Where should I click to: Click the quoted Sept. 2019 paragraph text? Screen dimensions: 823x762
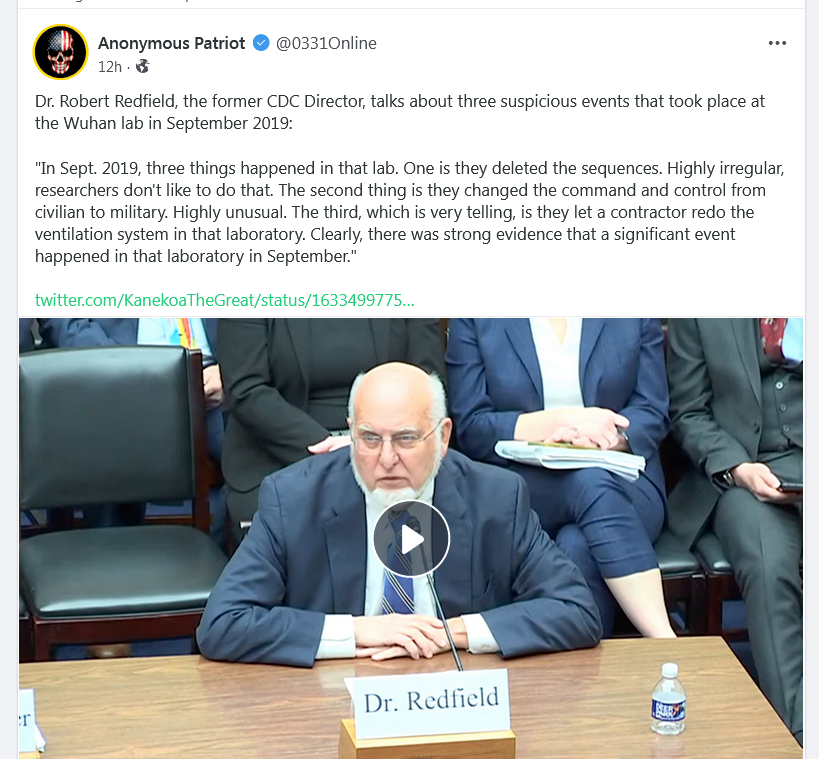[x=409, y=212]
